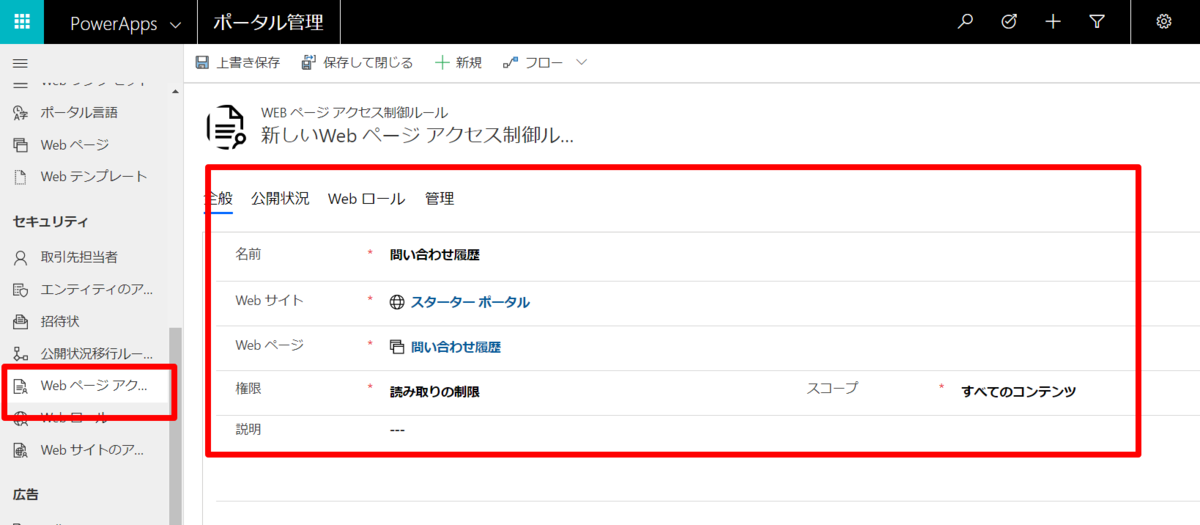The width and height of the screenshot is (1200, 525).
Task: Click the plus quick create icon
Action: 1053,22
